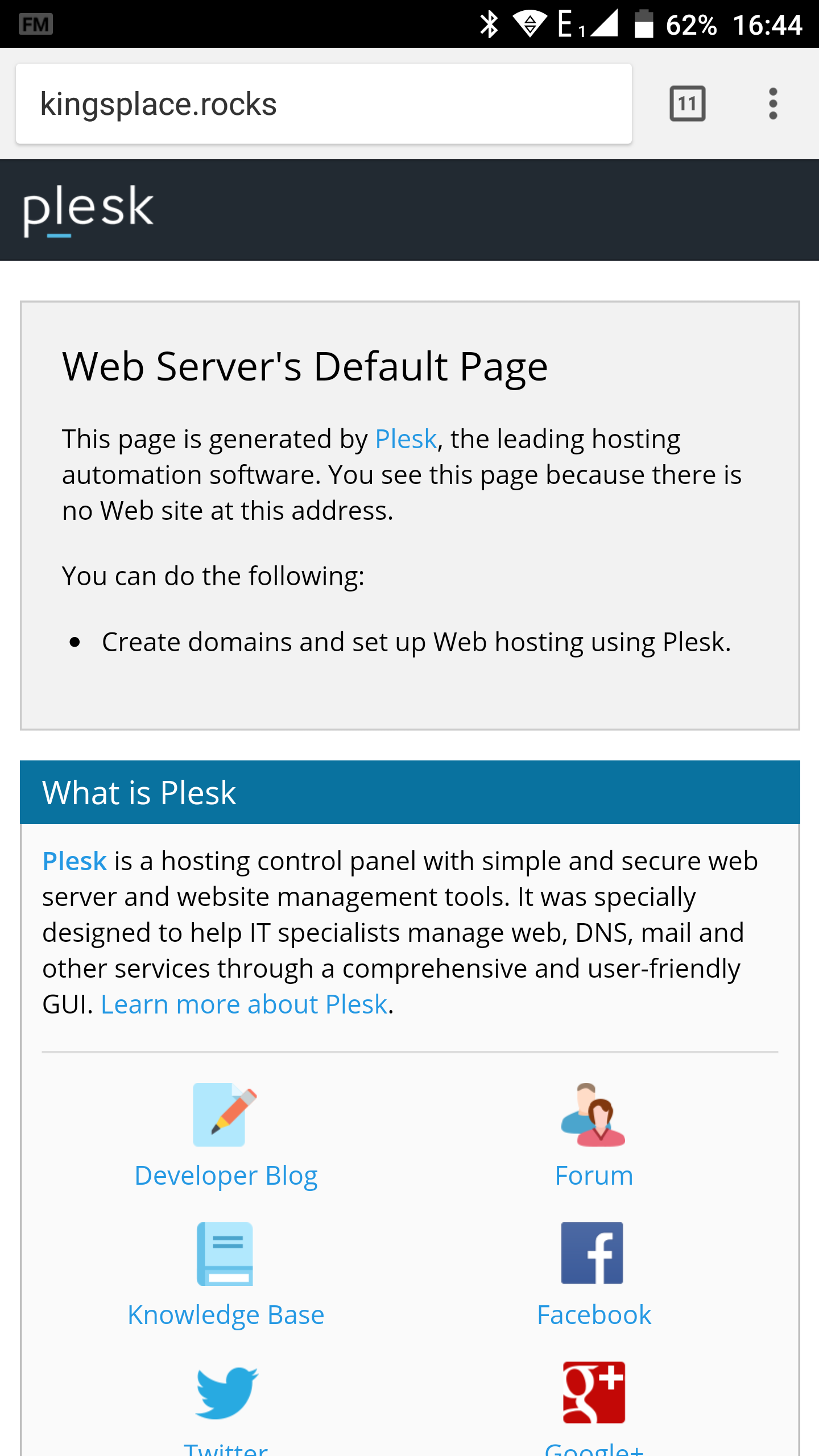Tap the Bluetooth icon in status bar

click(489, 24)
